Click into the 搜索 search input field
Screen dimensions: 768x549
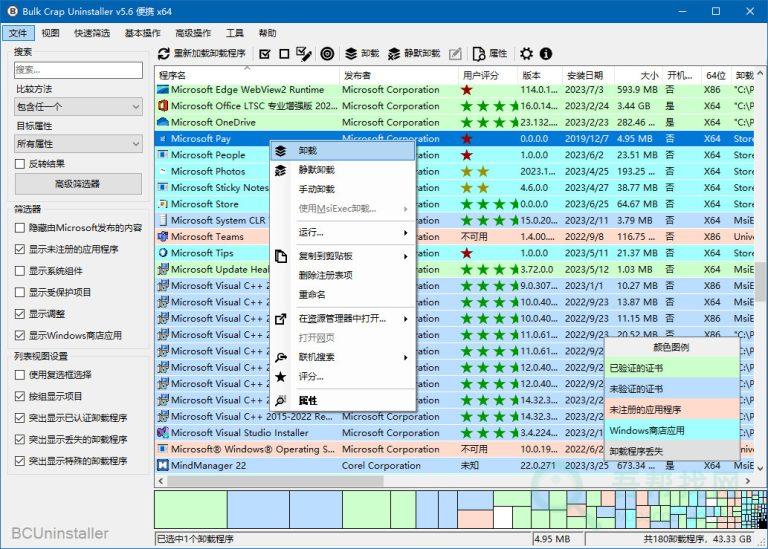[x=78, y=70]
